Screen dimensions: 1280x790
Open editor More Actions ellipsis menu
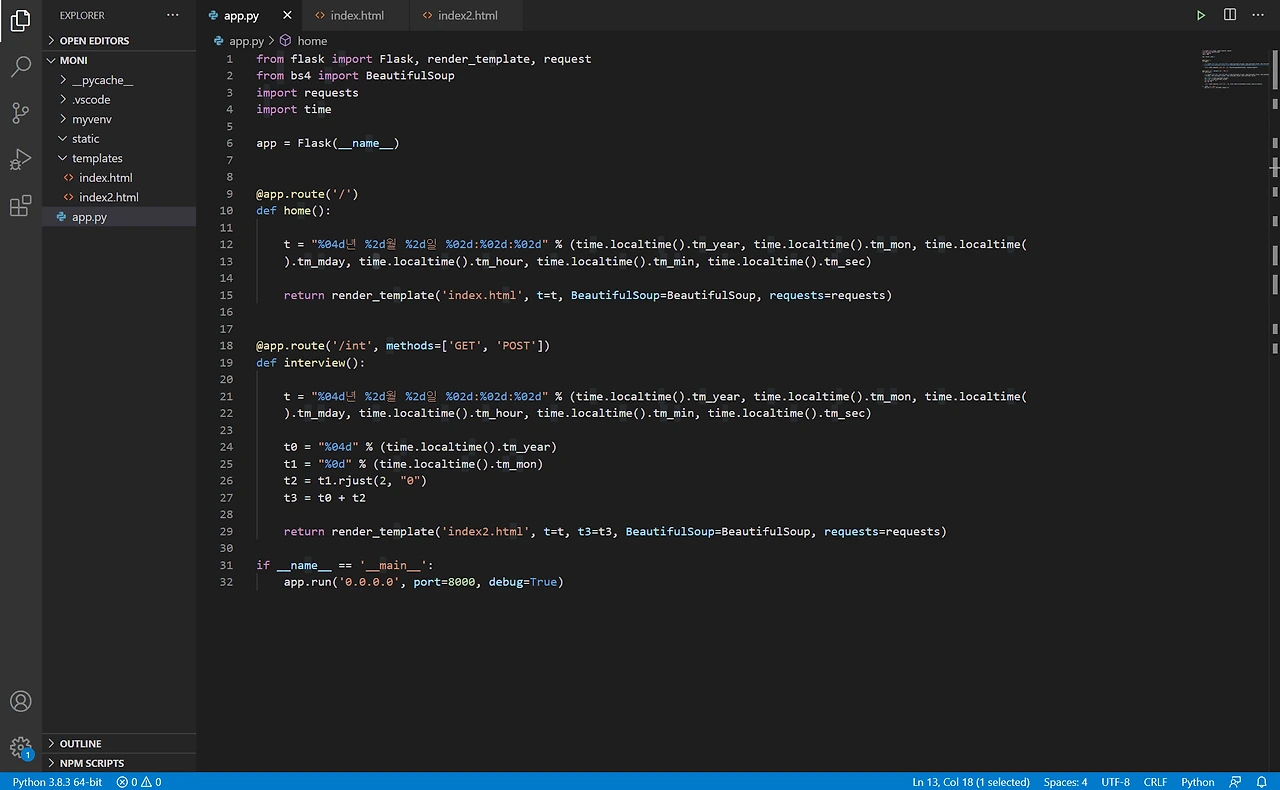[1258, 15]
